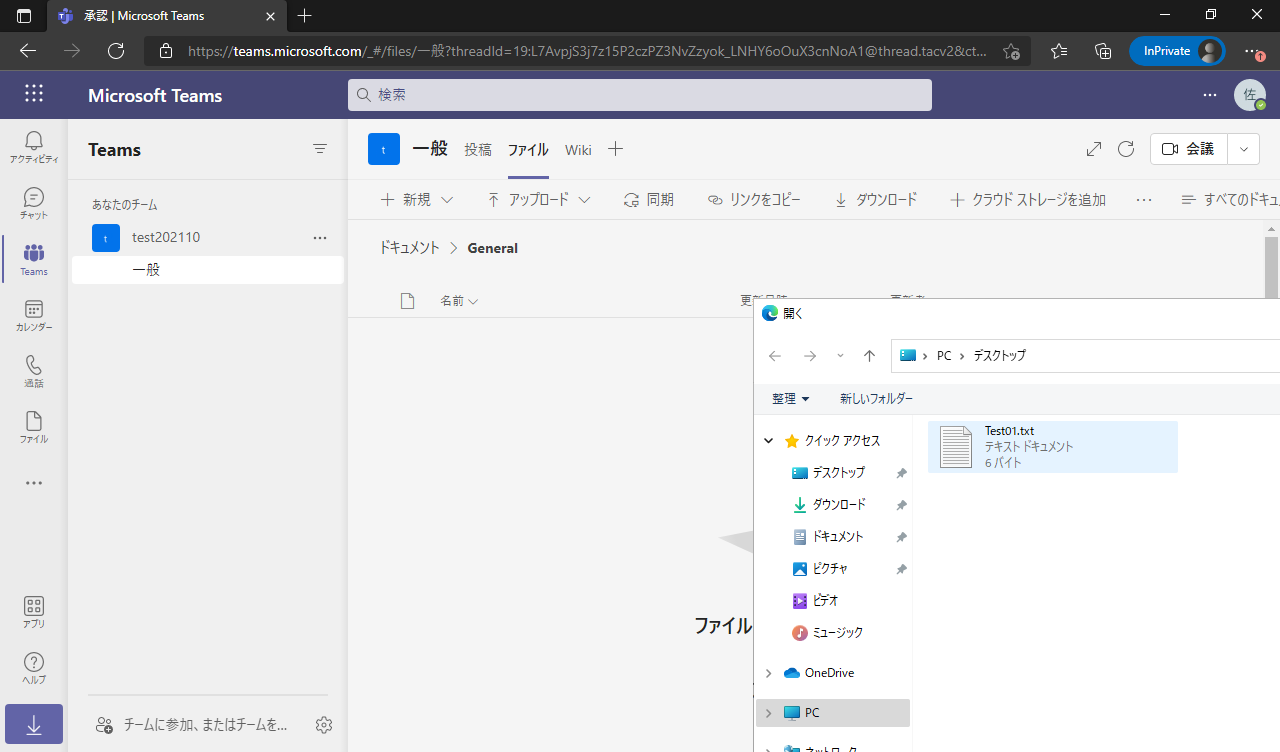The image size is (1280, 752).
Task: Start a meeting with 会議 button
Action: 1189,149
